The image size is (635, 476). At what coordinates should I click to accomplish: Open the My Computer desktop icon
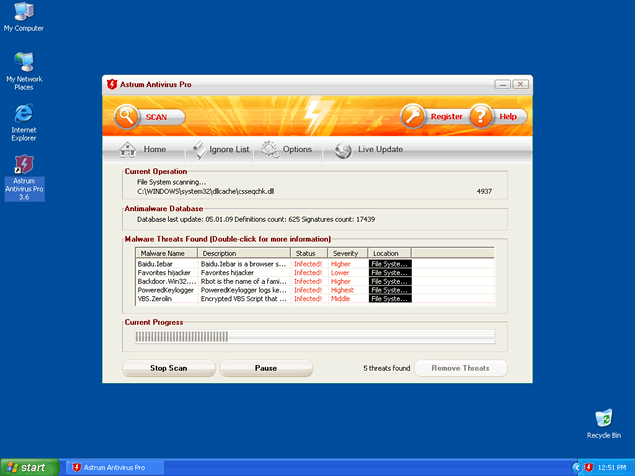(x=23, y=12)
